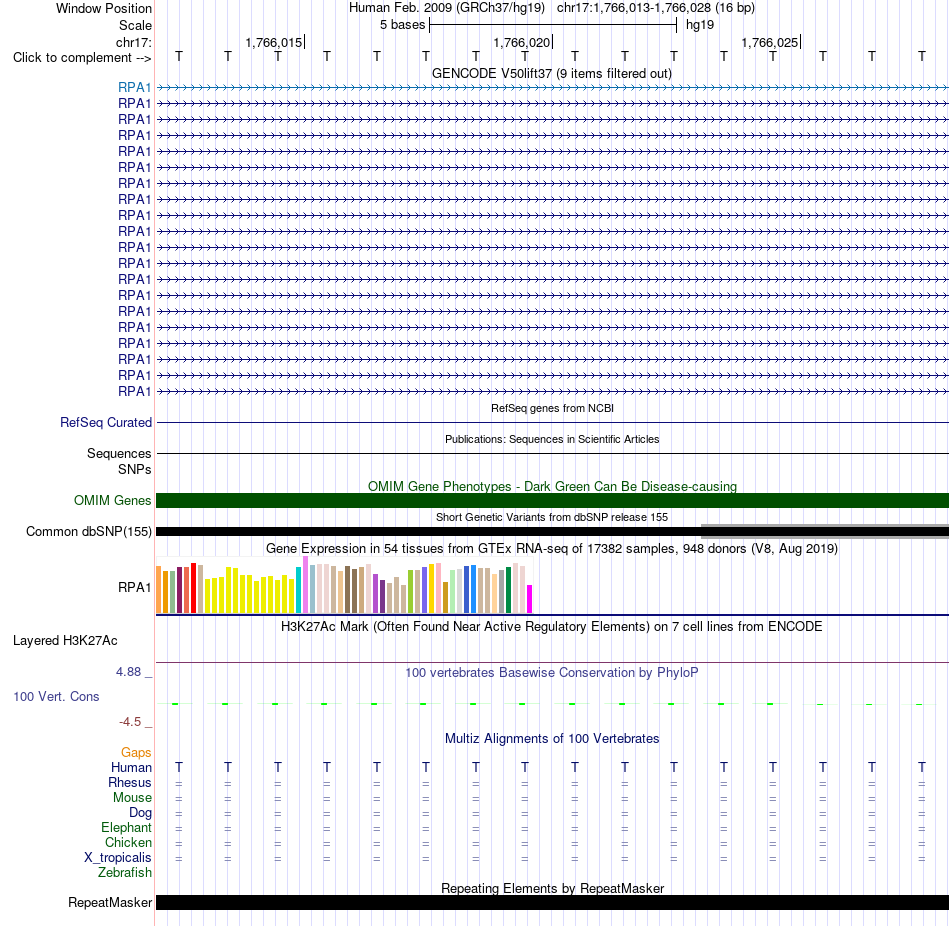
Task: Click the light-blue highlighted RPA1 transcript label
Action: [x=135, y=87]
